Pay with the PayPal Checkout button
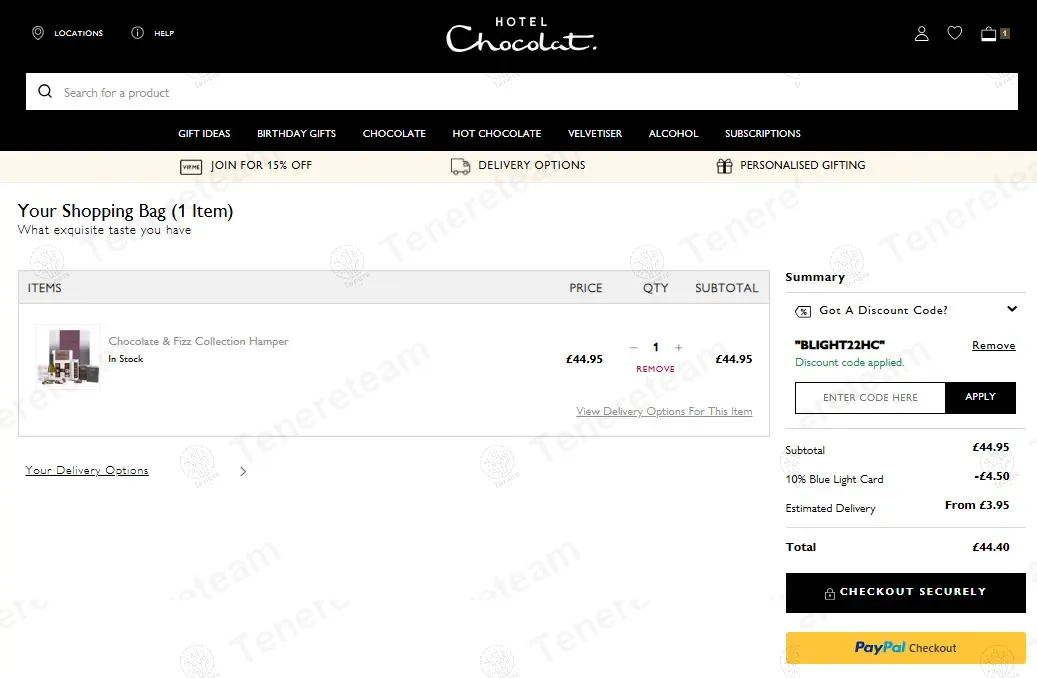The height and width of the screenshot is (678, 1037). coord(905,648)
